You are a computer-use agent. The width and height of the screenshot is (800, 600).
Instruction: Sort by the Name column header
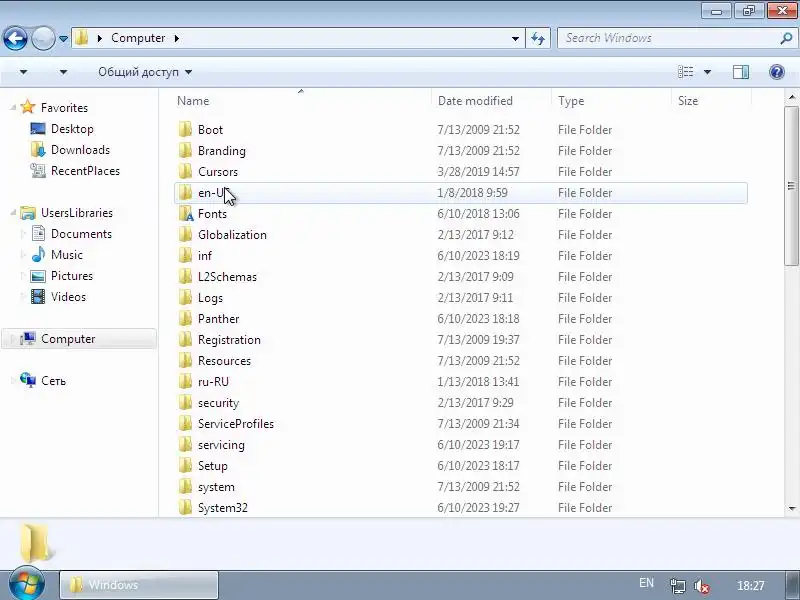pos(193,101)
